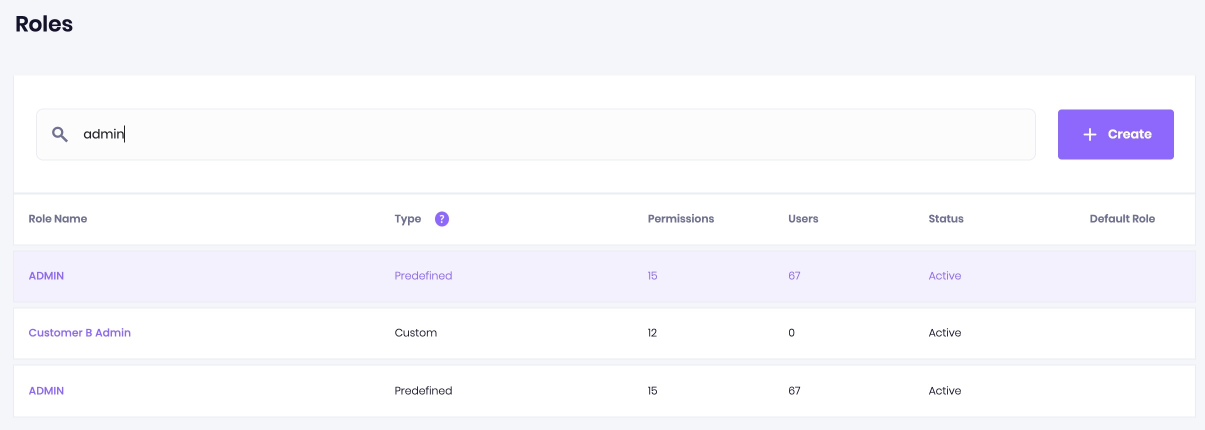Select the Type column header label

408,219
